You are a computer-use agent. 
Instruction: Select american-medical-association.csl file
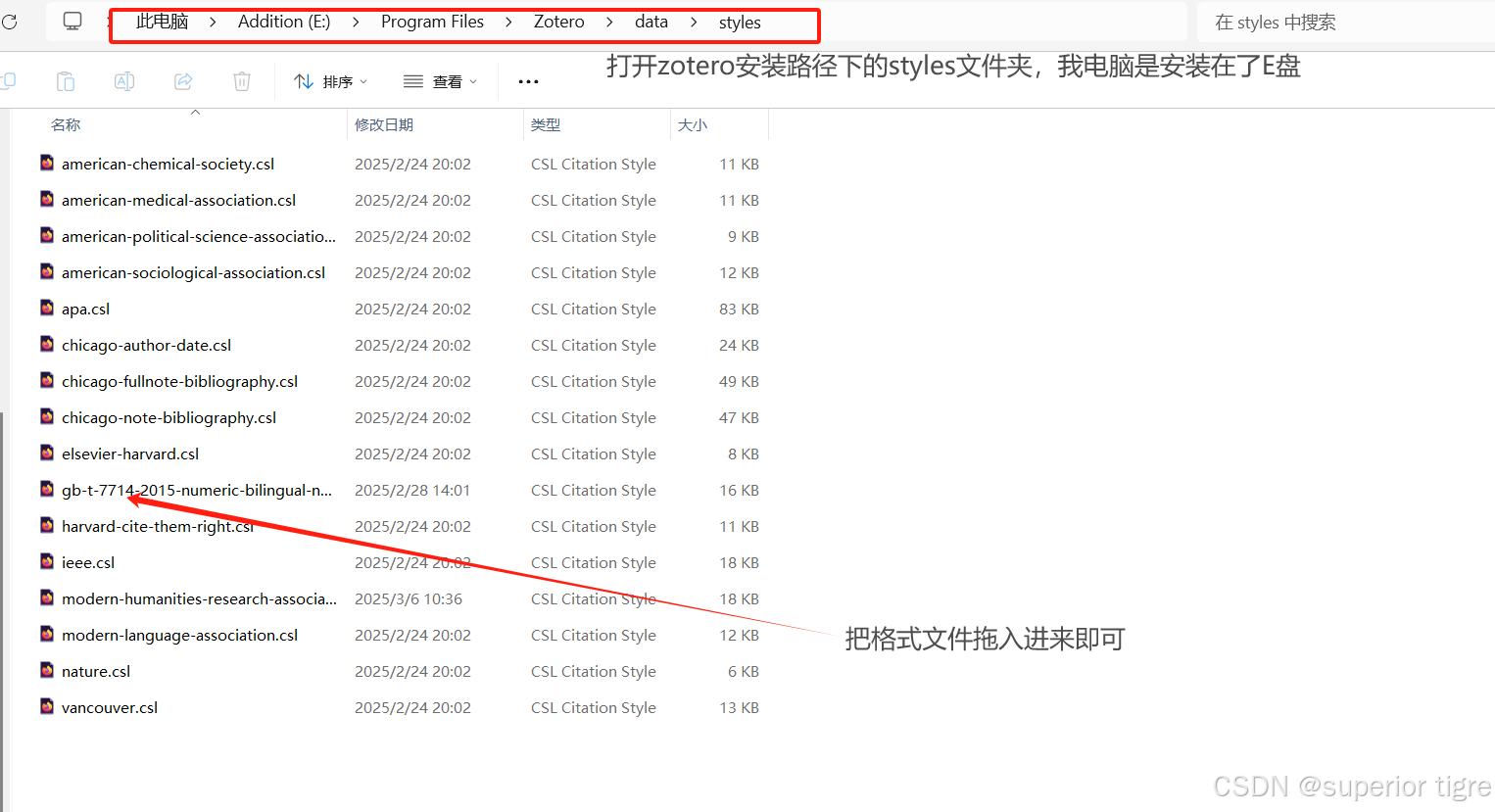pyautogui.click(x=178, y=201)
